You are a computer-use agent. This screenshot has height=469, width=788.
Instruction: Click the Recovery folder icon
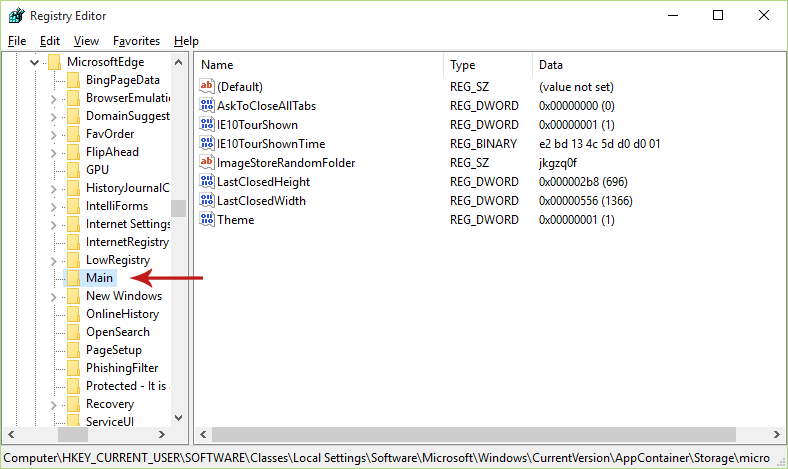point(73,404)
